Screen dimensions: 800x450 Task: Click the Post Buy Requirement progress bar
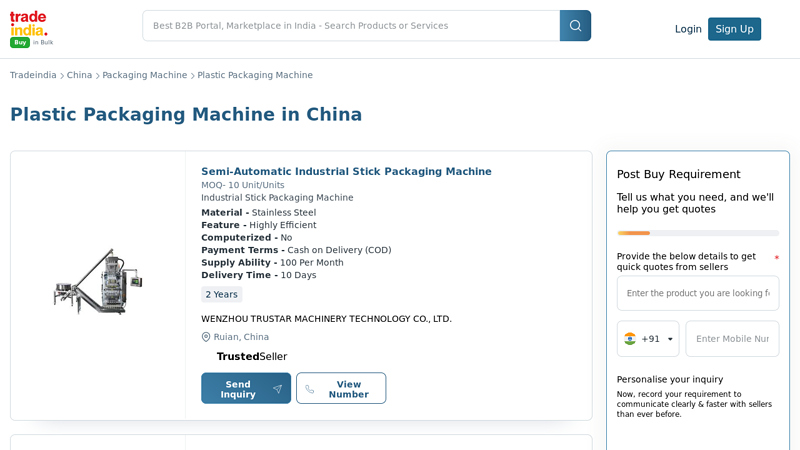(697, 233)
